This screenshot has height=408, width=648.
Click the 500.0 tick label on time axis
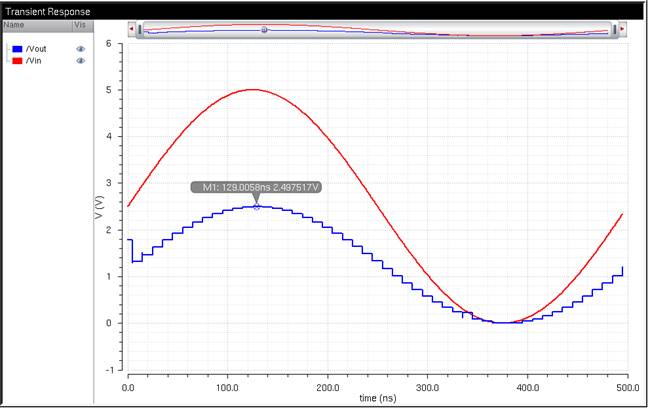[626, 385]
